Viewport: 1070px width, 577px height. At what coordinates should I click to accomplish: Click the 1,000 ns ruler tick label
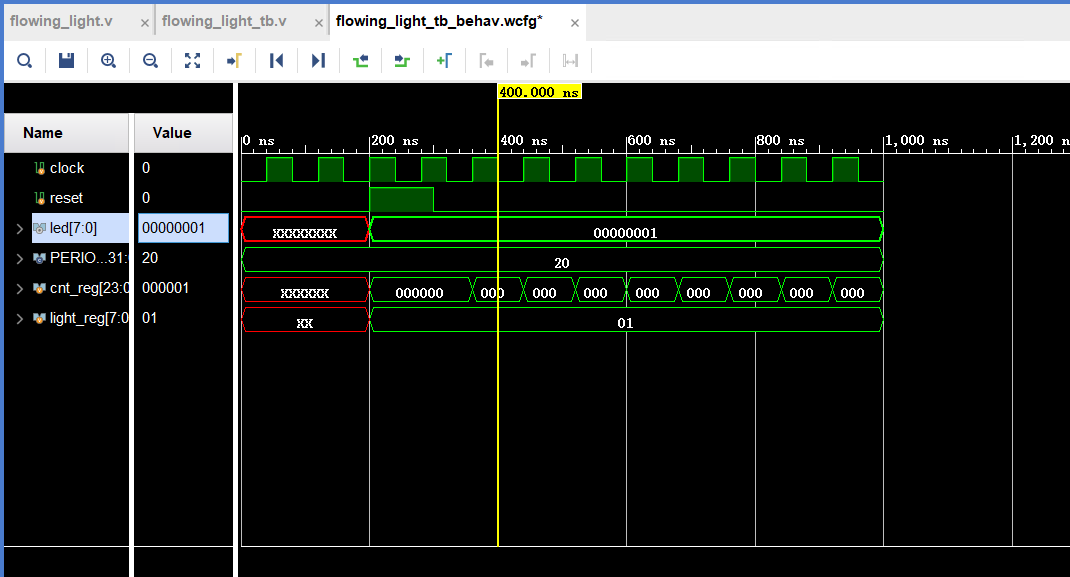tap(917, 140)
